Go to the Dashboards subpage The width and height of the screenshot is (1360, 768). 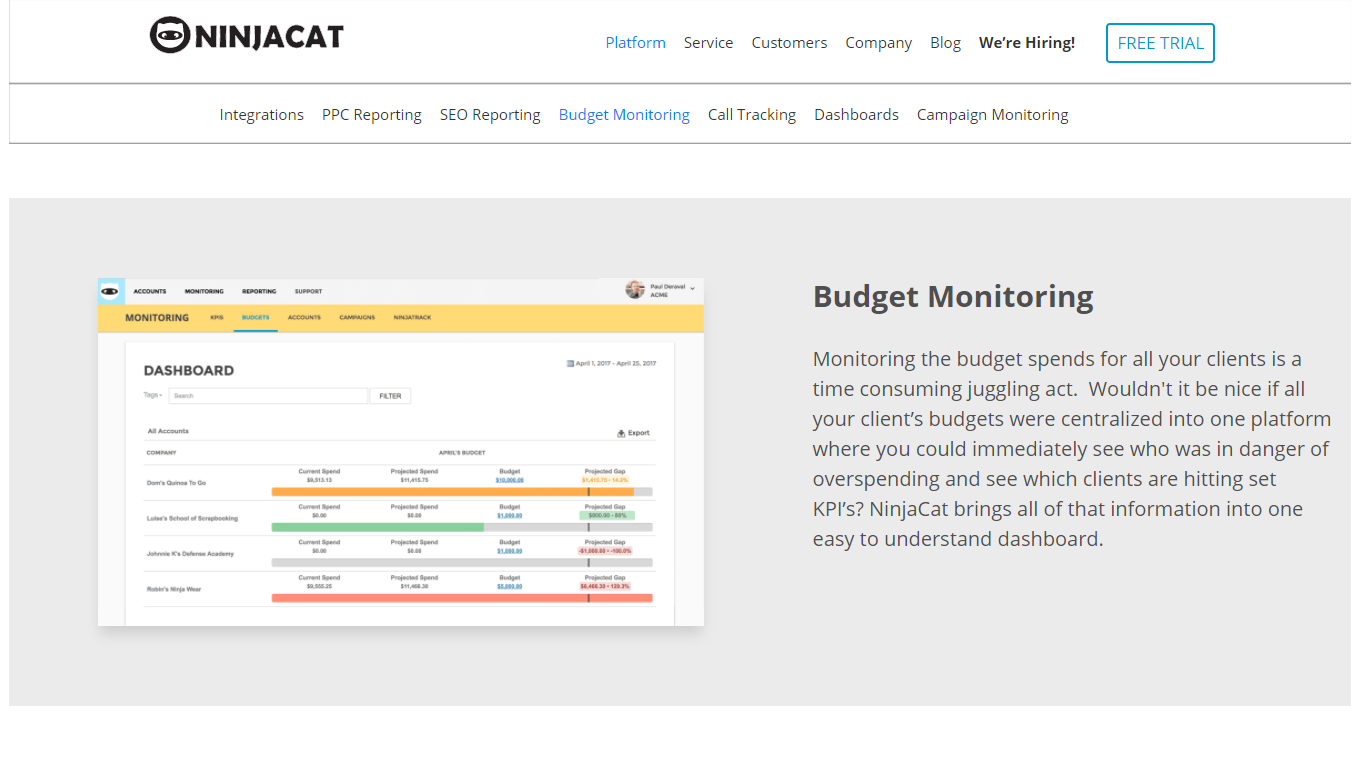pyautogui.click(x=856, y=115)
